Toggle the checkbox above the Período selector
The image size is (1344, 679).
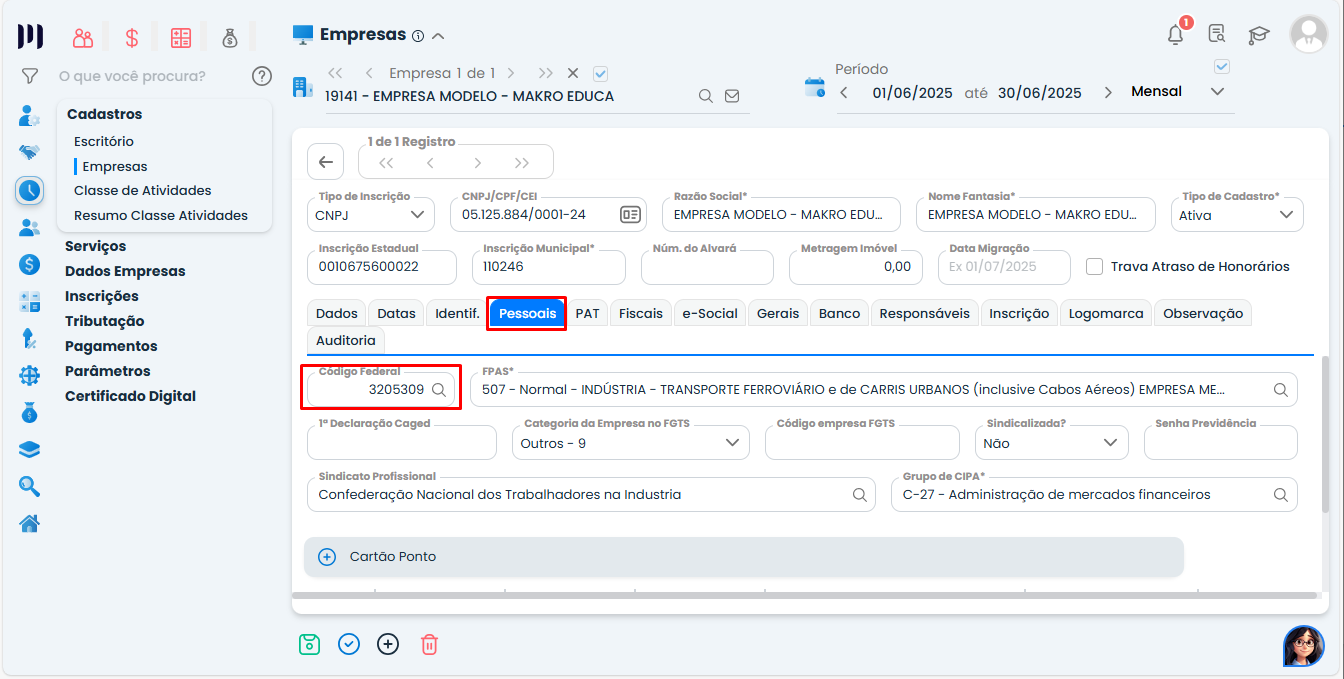click(1221, 67)
